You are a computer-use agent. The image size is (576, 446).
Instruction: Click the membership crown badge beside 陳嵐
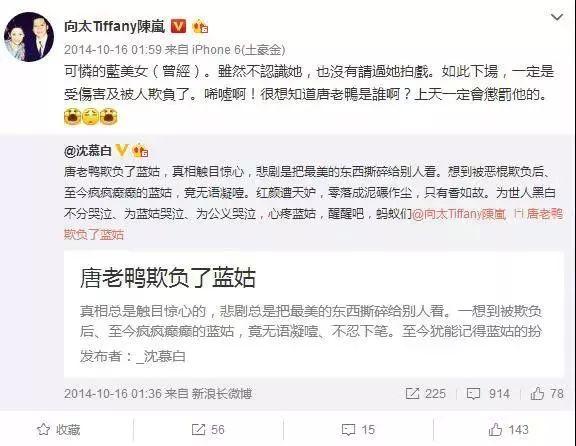click(x=200, y=26)
